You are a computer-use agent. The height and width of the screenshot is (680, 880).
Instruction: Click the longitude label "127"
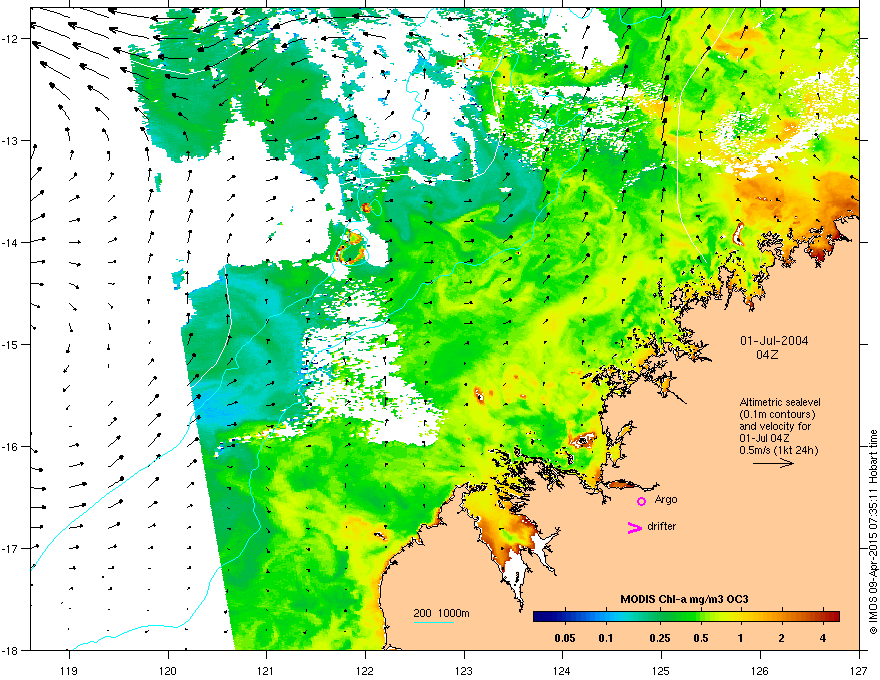859,670
